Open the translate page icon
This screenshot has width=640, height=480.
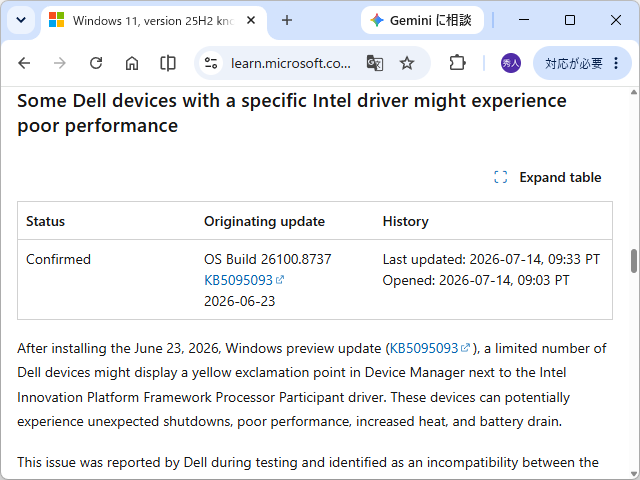[x=375, y=63]
